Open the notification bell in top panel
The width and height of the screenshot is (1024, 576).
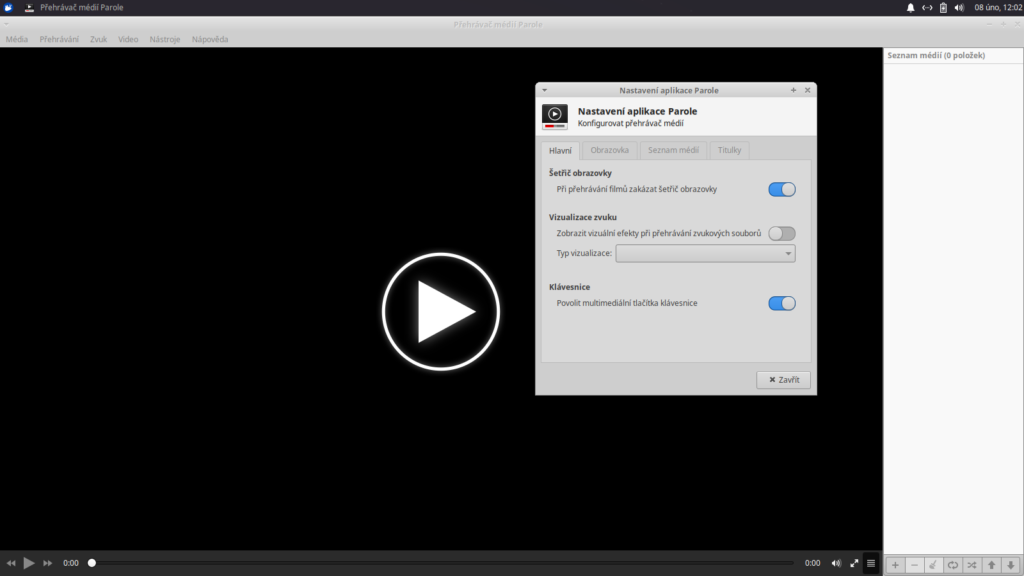point(910,8)
